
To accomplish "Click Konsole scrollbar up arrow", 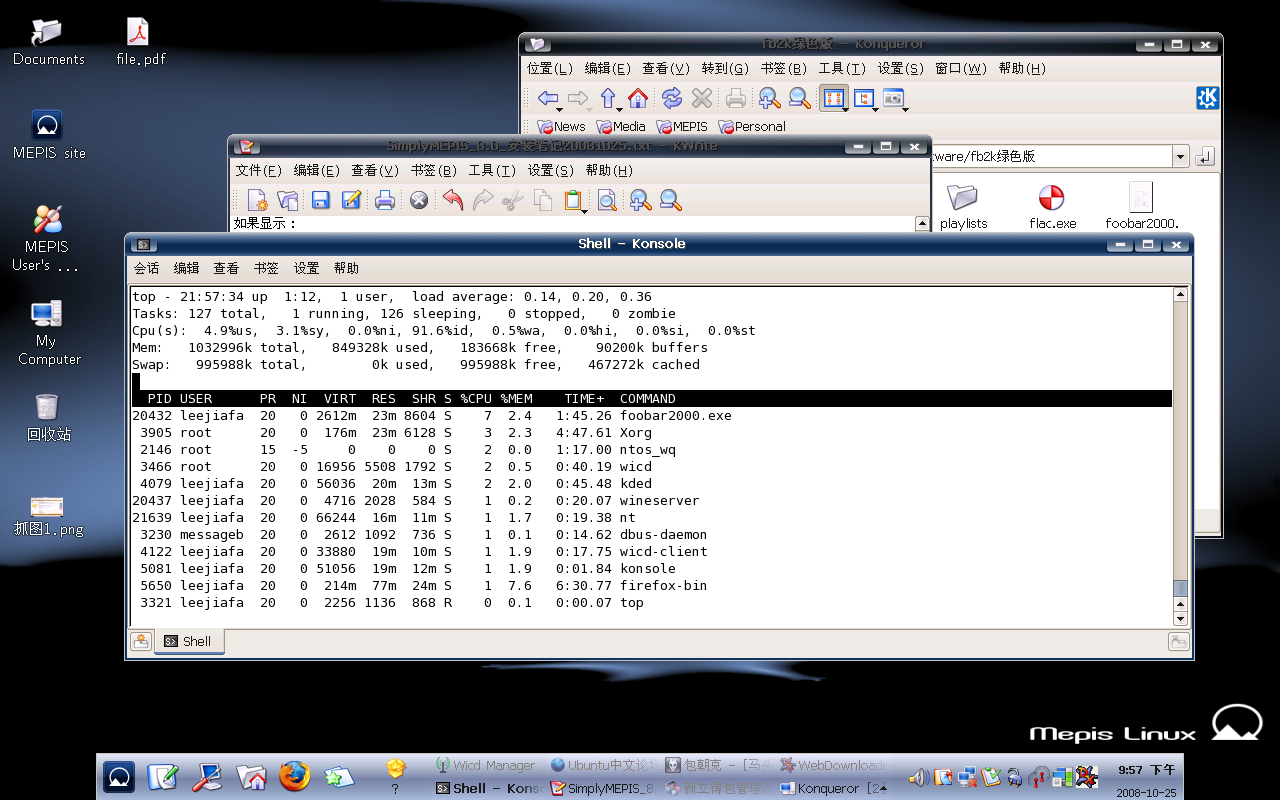I will tap(1181, 295).
